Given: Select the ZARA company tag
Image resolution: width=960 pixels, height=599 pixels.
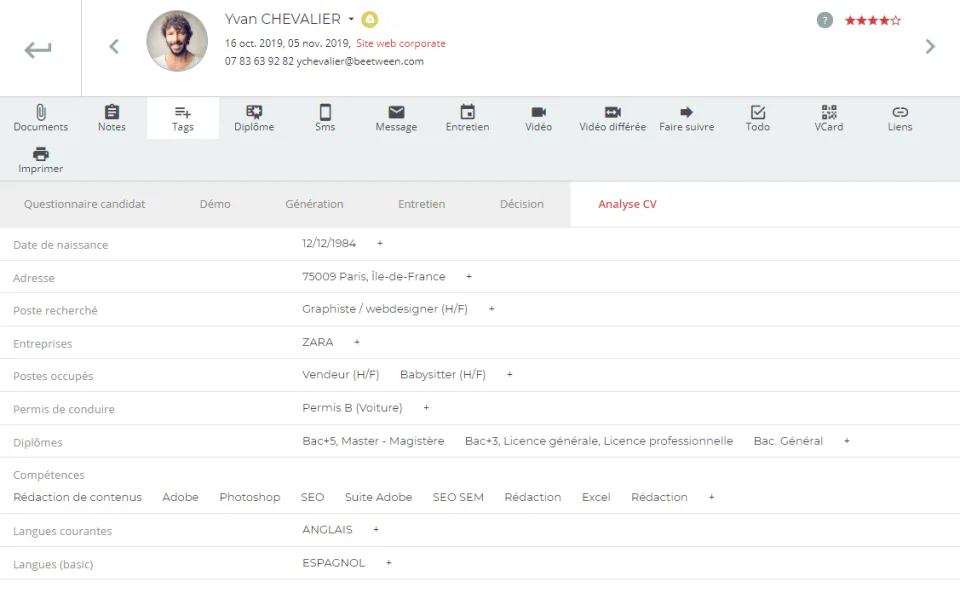Looking at the screenshot, I should pyautogui.click(x=318, y=342).
